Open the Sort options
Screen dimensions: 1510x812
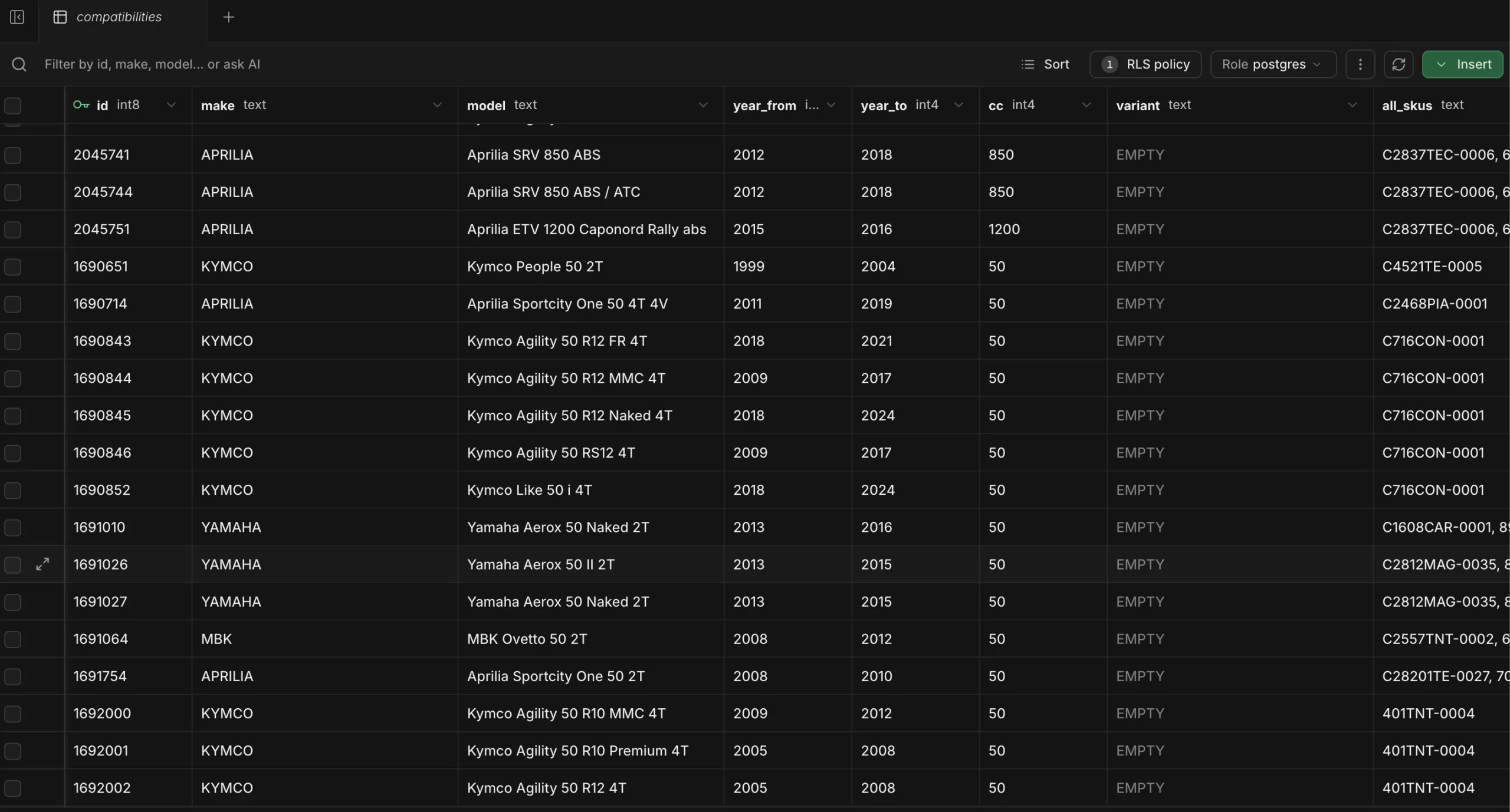1045,64
